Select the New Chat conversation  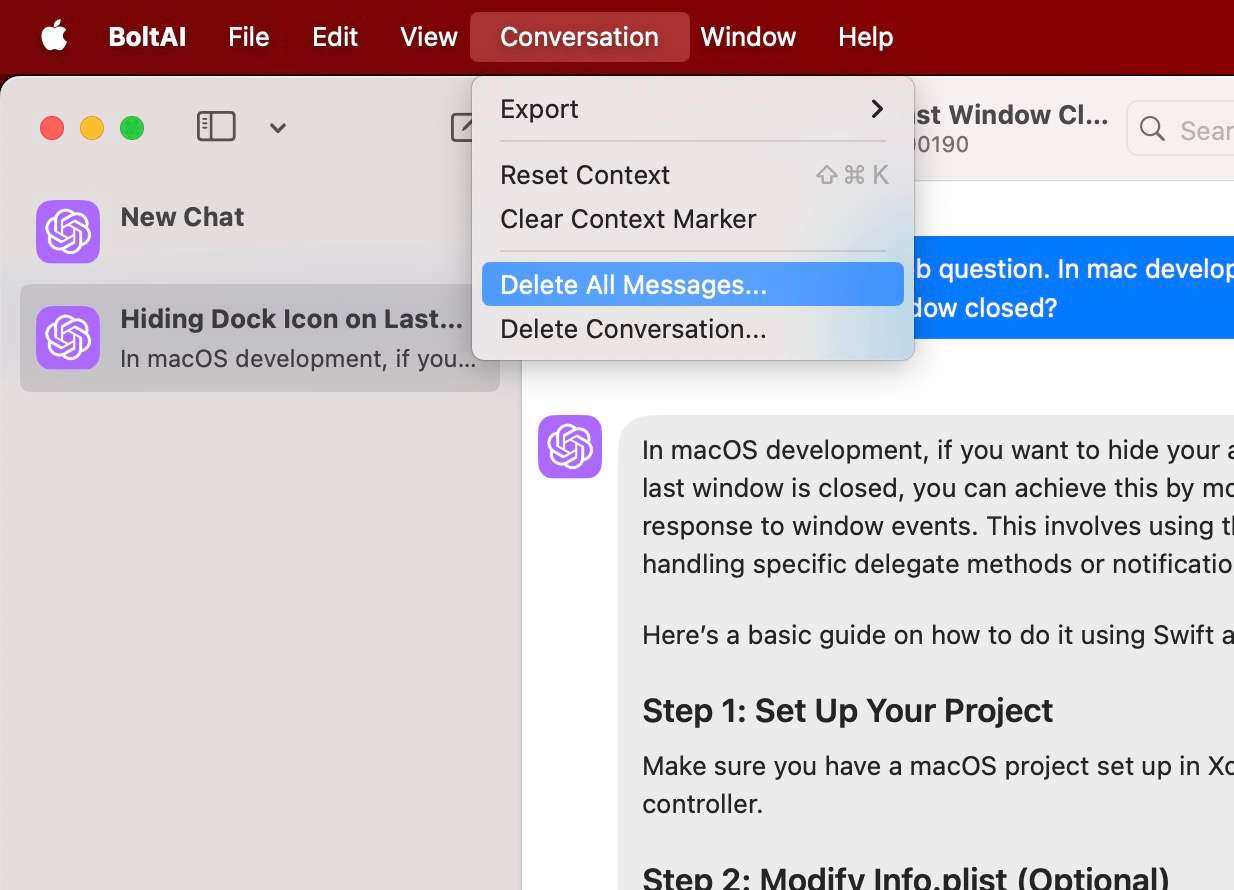[x=260, y=231]
